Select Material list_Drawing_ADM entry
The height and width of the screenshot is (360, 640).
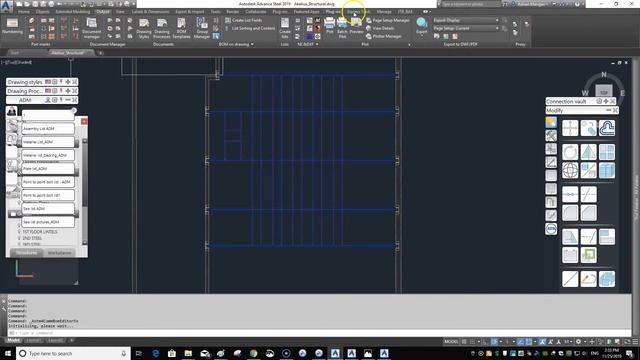coord(48,156)
